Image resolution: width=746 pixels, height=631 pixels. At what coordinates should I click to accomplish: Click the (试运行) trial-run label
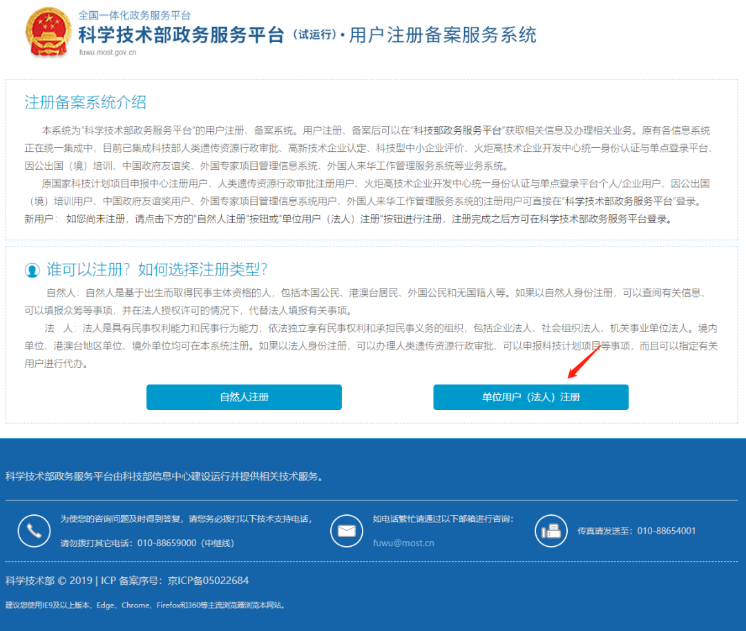[x=312, y=36]
